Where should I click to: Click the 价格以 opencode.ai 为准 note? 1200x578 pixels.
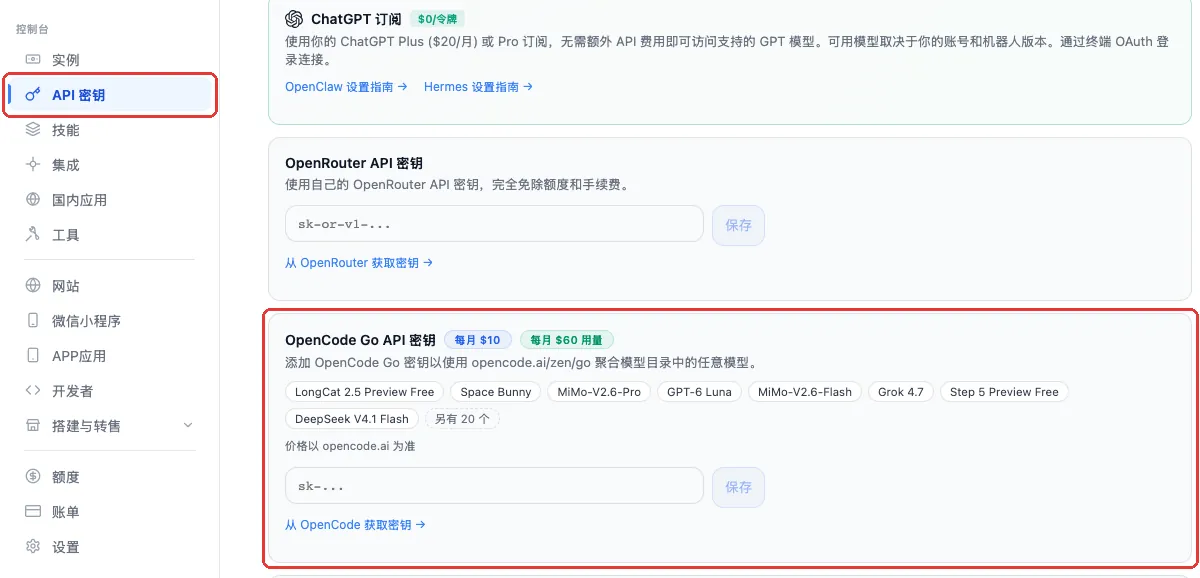point(350,446)
